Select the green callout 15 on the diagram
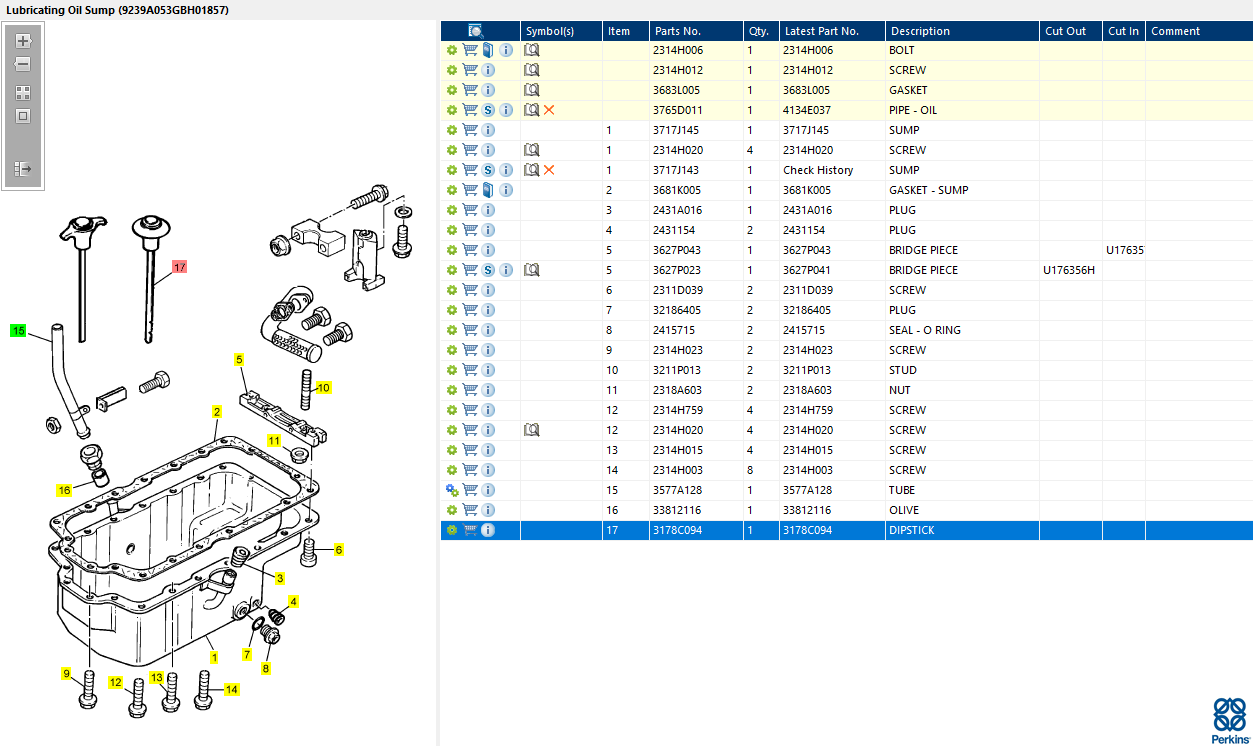1253x746 pixels. pos(18,330)
